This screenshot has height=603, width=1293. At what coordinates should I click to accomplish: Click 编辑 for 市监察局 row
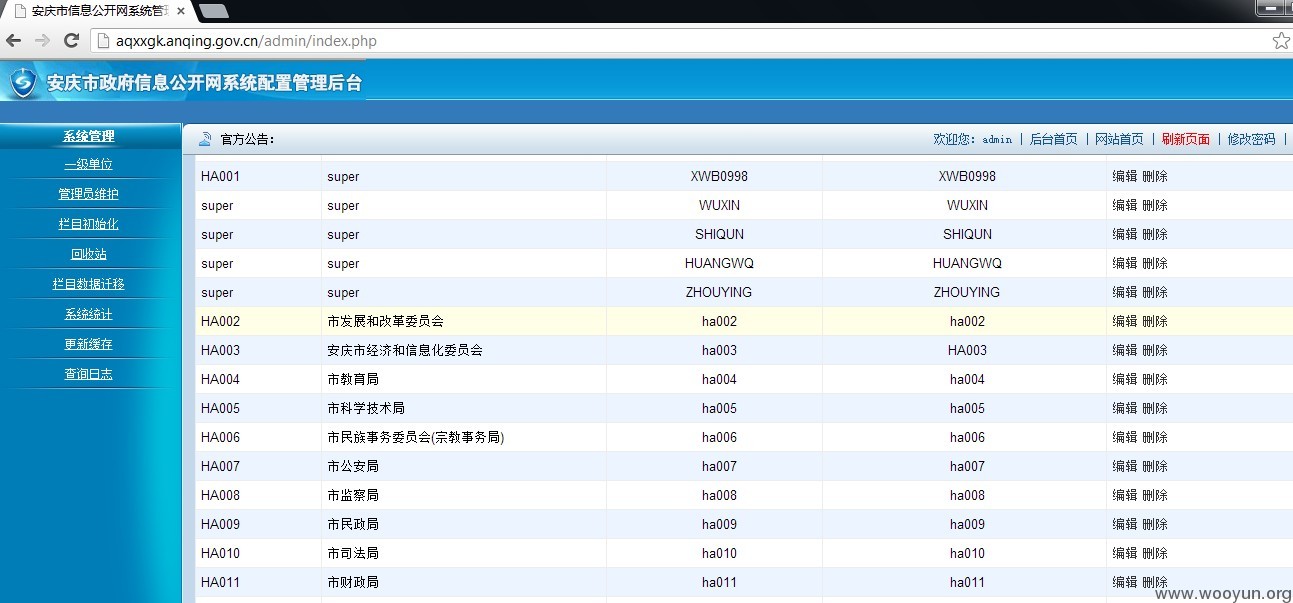[x=1125, y=495]
